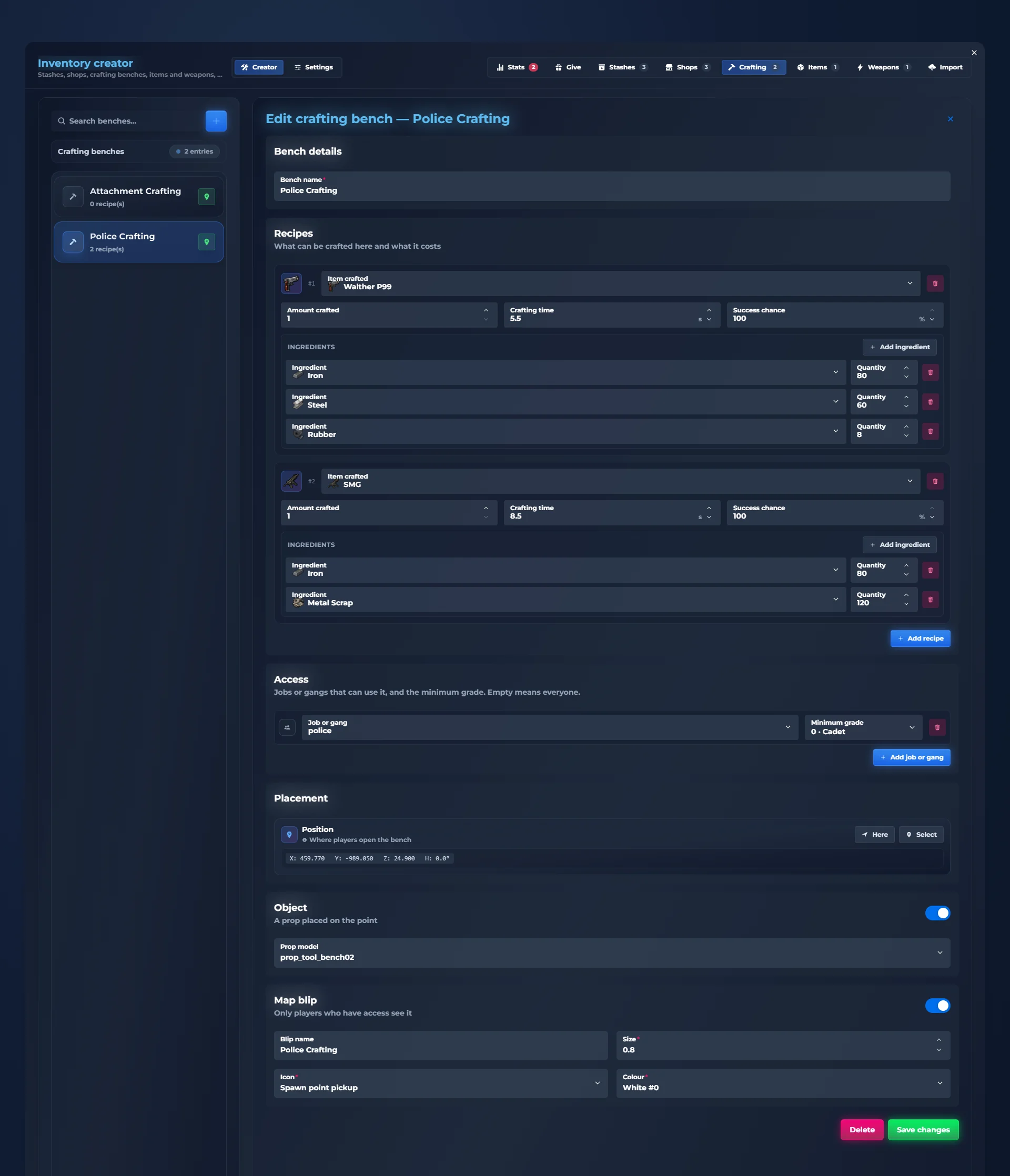This screenshot has height=1176, width=1010.
Task: Click Save changes button
Action: 923,1130
